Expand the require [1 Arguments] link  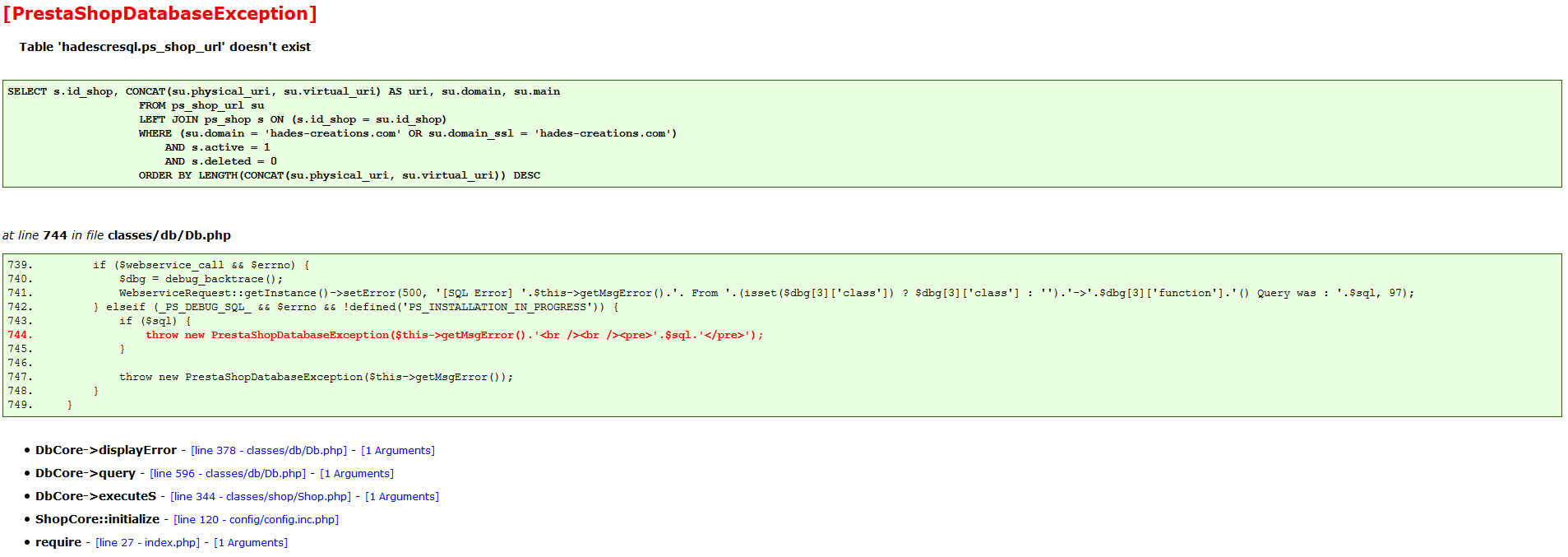[x=251, y=542]
